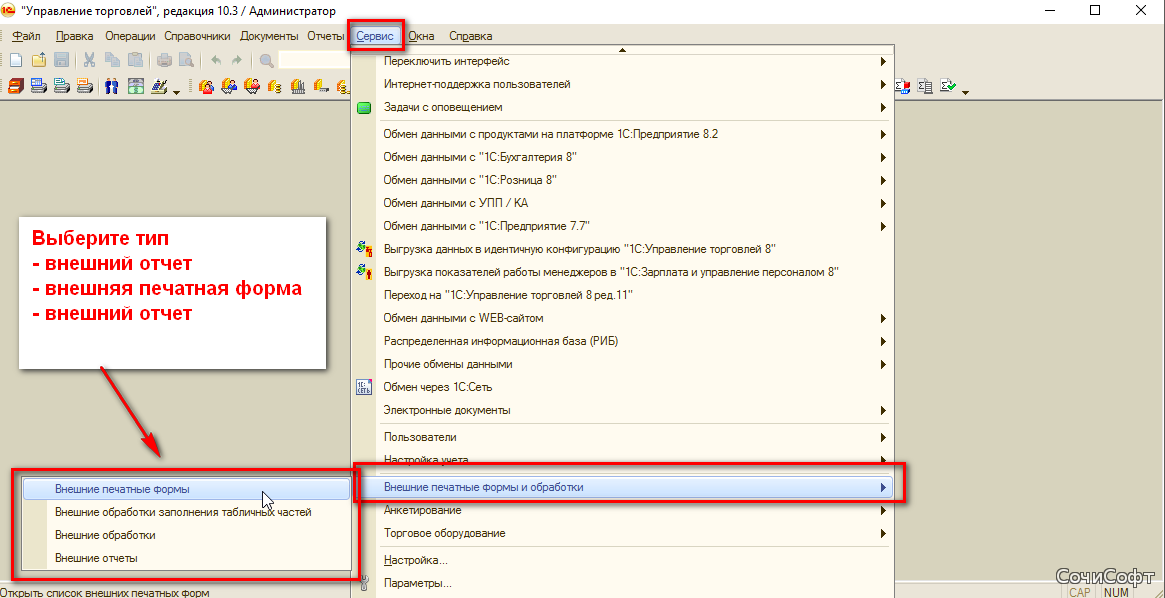Choose Распределенная информационная база (РИБ)
Image resolution: width=1165 pixels, height=598 pixels.
tap(623, 341)
